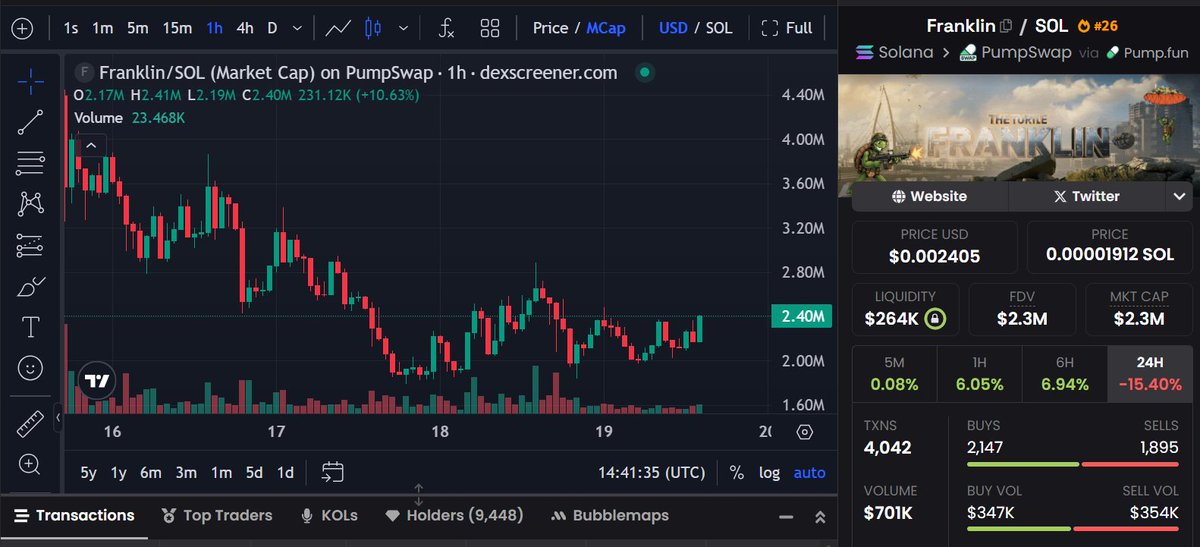
Task: Open the token Twitter link
Action: [1087, 196]
